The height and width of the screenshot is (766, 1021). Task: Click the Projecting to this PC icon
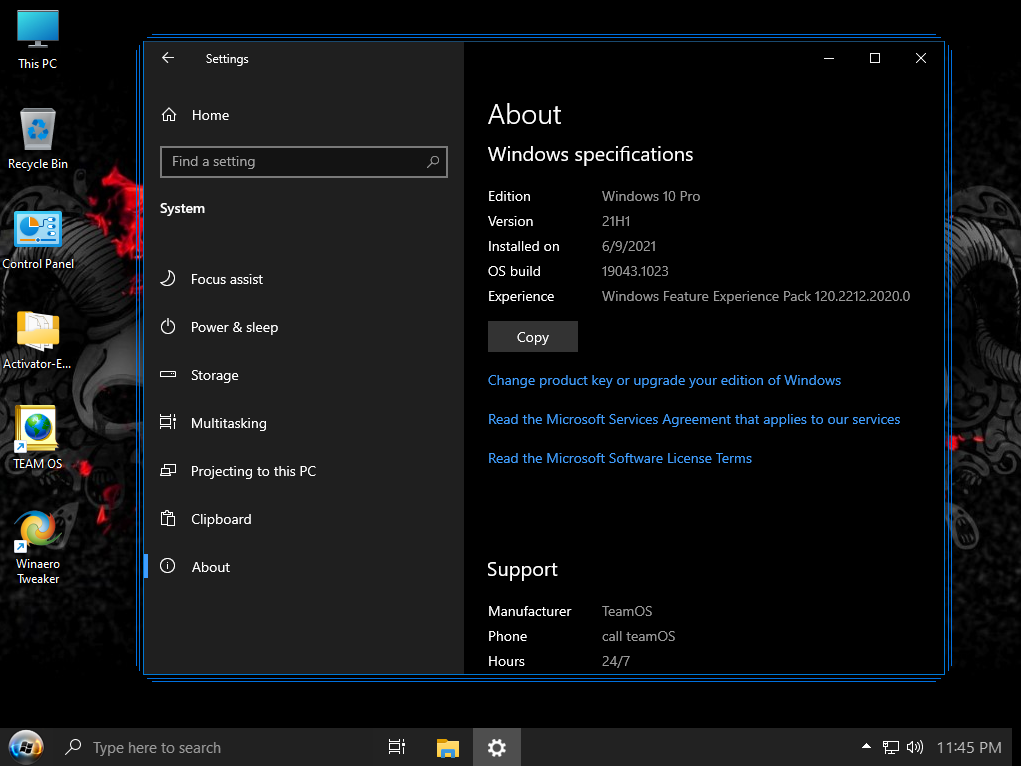point(168,470)
